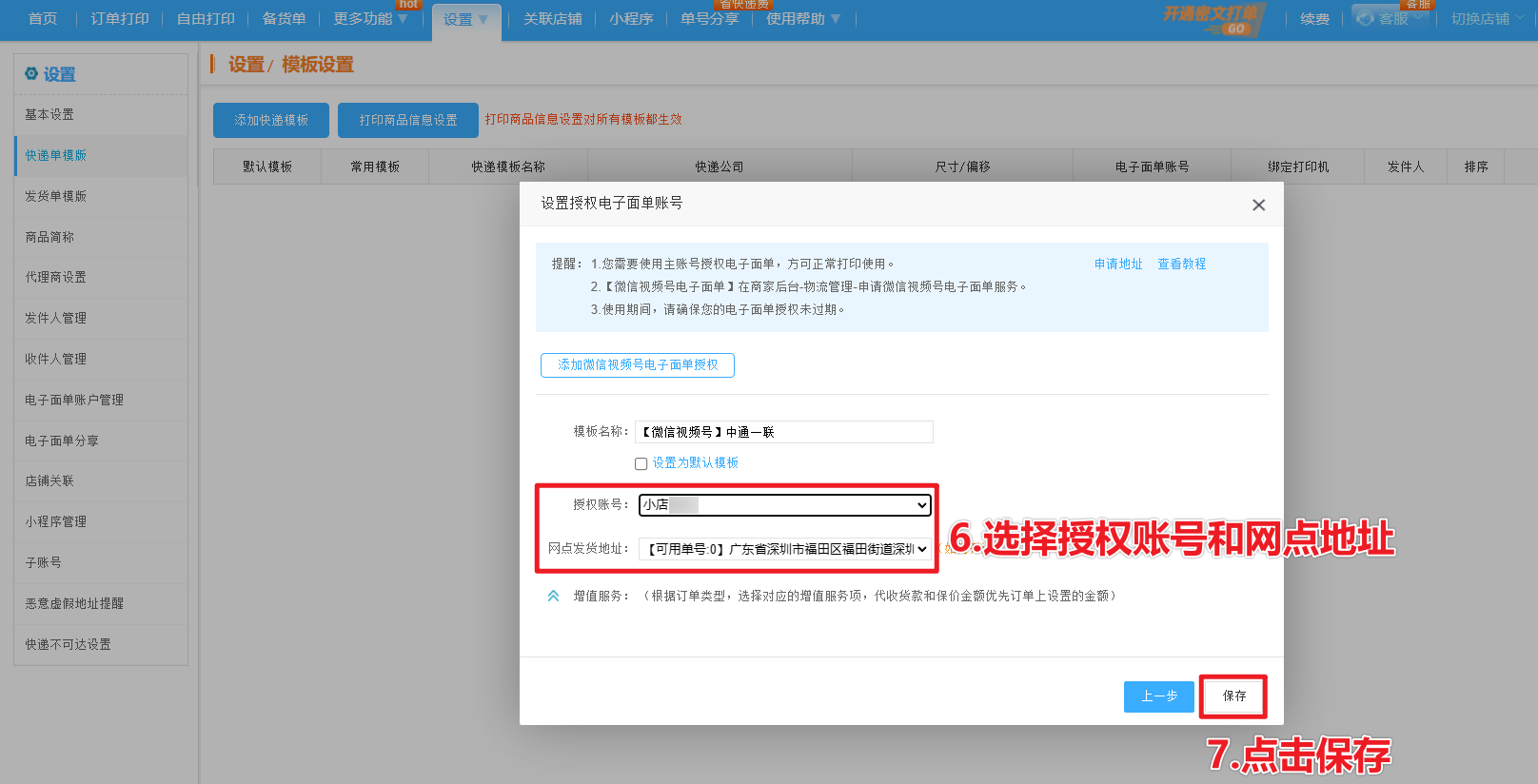The height and width of the screenshot is (784, 1538).
Task: Select 恶意虚假地址提醒 in sidebar
Action: (101, 603)
